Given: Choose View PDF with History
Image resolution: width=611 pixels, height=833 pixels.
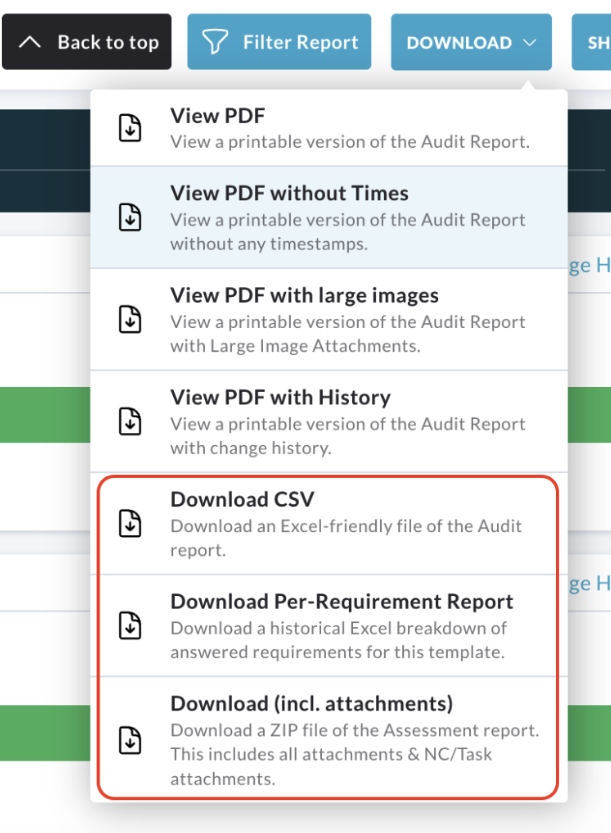Looking at the screenshot, I should [x=329, y=421].
